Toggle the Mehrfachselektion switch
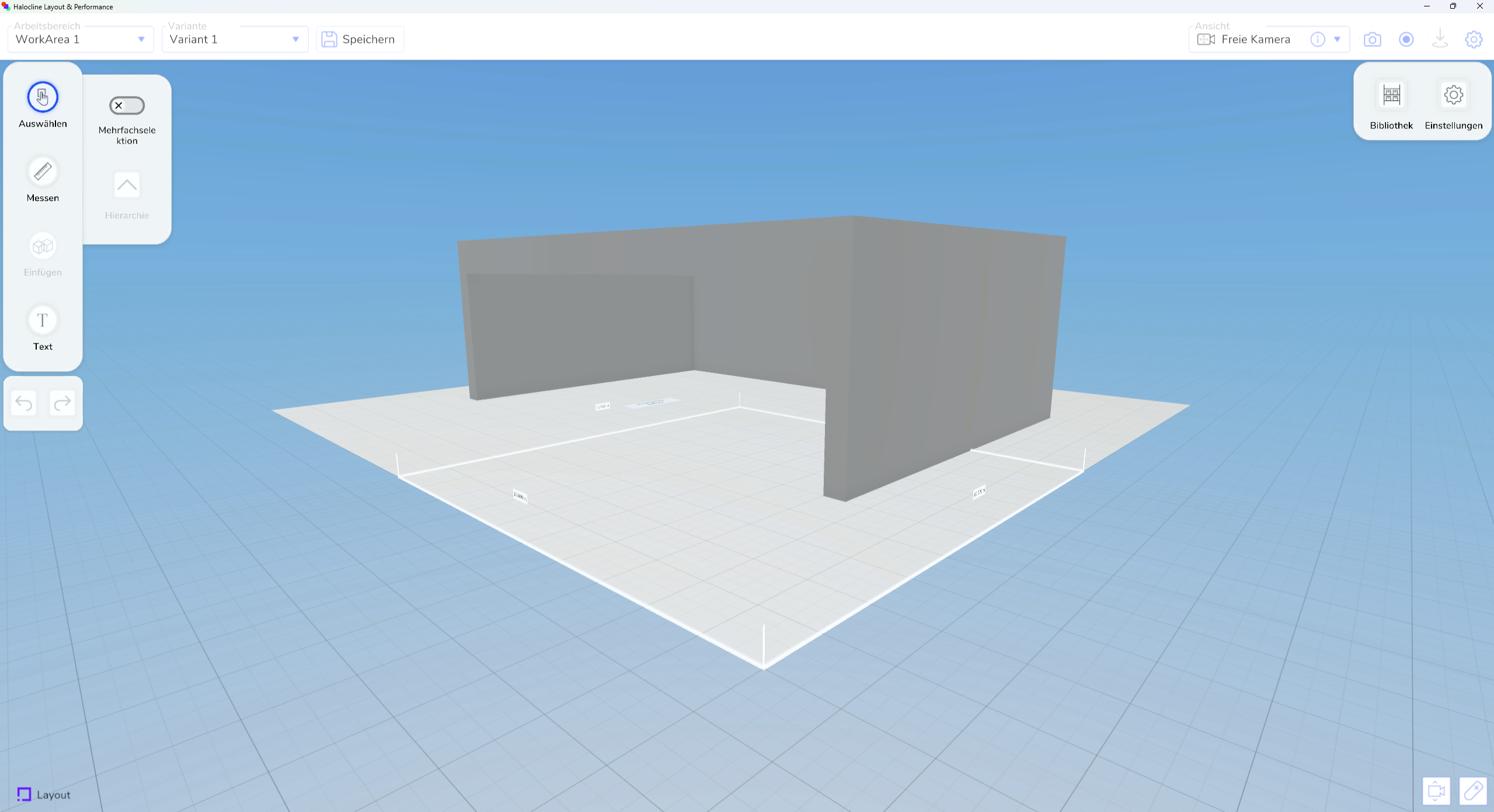This screenshot has width=1494, height=812. (127, 106)
